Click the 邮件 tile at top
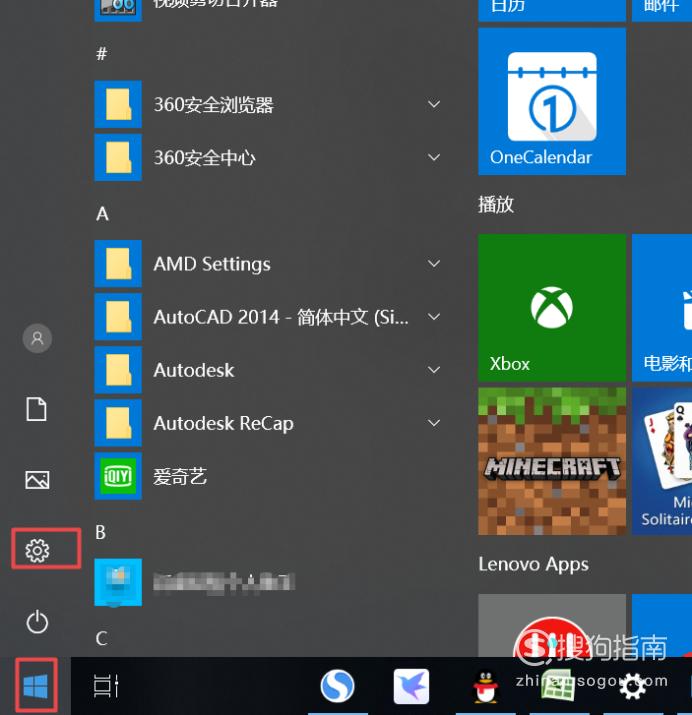692x715 pixels. coord(662,10)
